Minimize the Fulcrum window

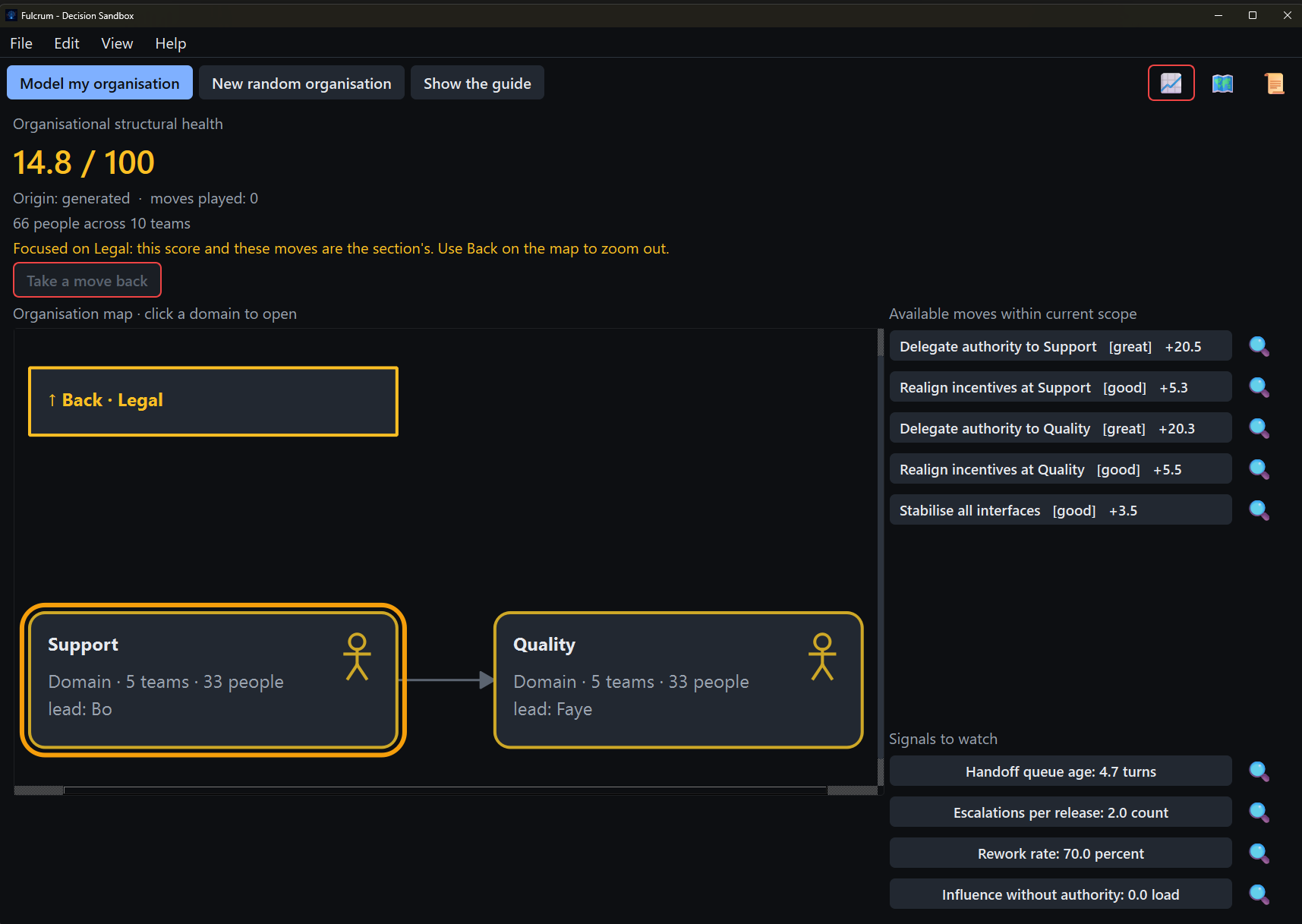(1218, 15)
